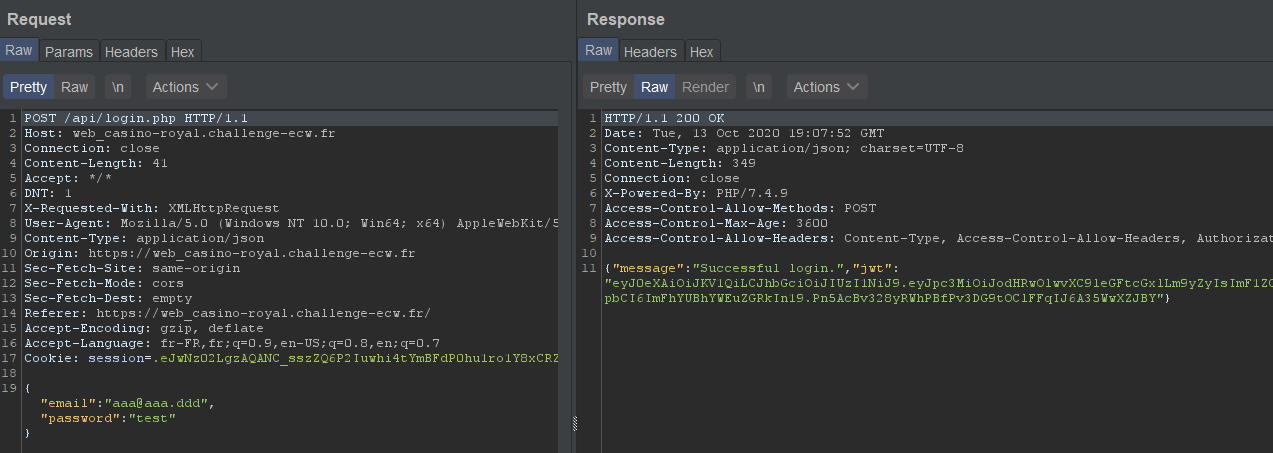Select Pretty view in Response panel
The image size is (1273, 453).
(x=608, y=87)
